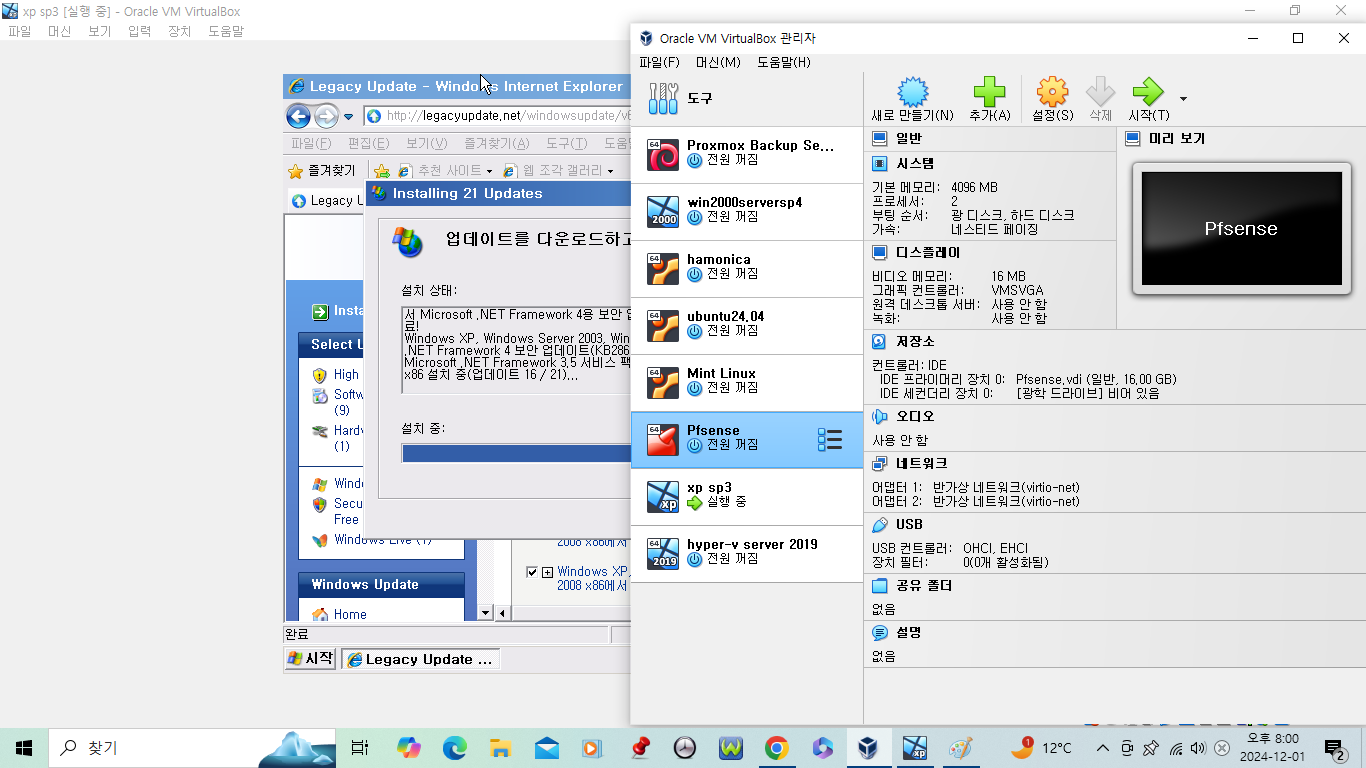The image size is (1366, 768).
Task: Start the VM with 시작(T) arrow
Action: coord(1147,92)
